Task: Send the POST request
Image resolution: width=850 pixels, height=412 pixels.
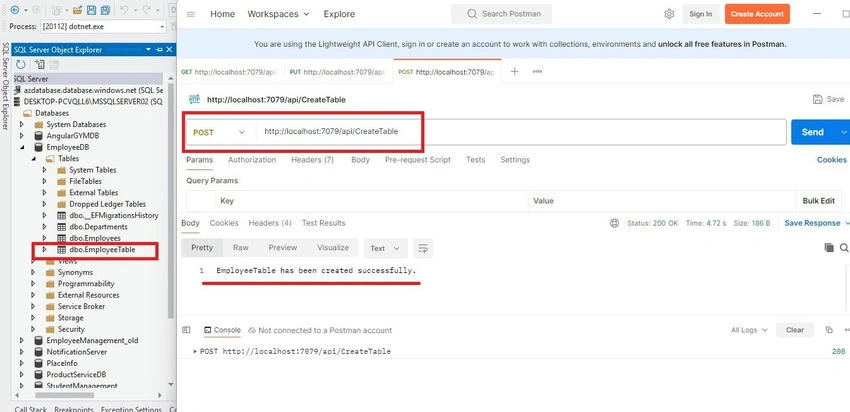Action: [813, 132]
